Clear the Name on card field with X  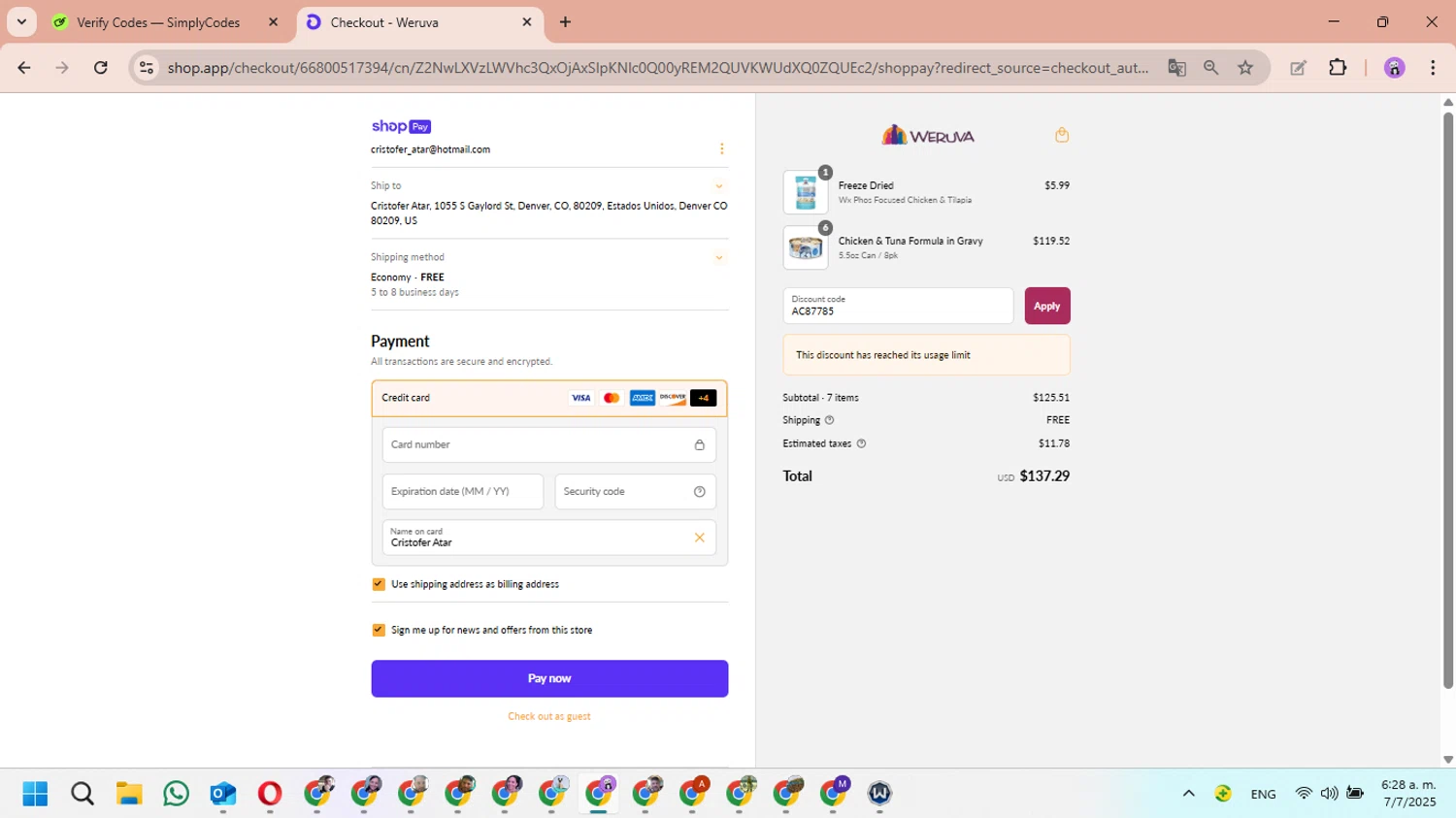(x=699, y=538)
